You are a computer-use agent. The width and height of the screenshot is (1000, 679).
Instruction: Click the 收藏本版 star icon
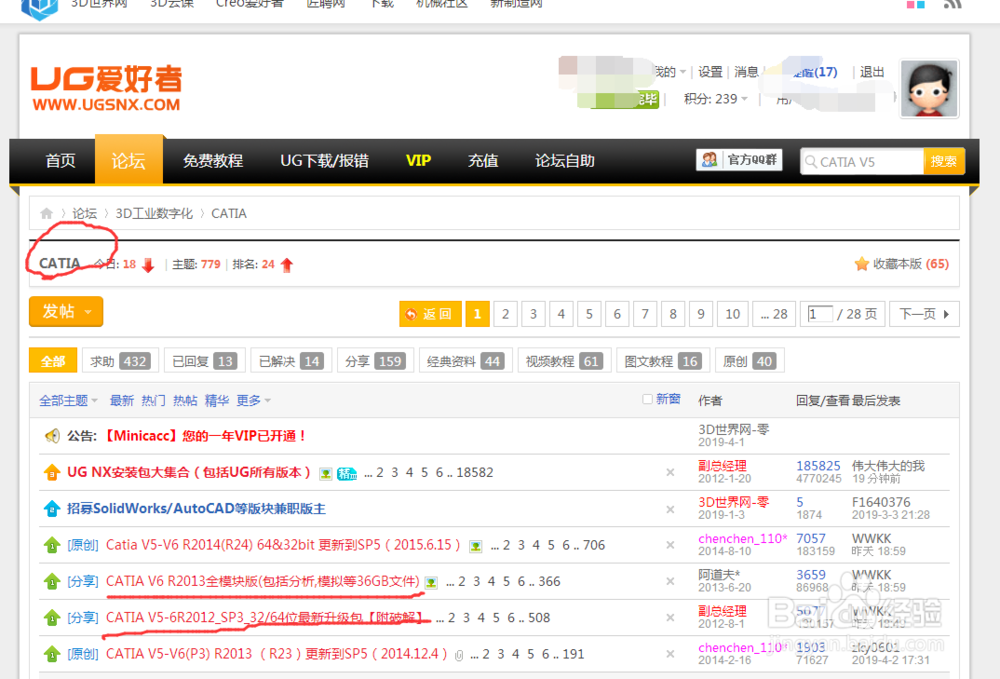[862, 264]
